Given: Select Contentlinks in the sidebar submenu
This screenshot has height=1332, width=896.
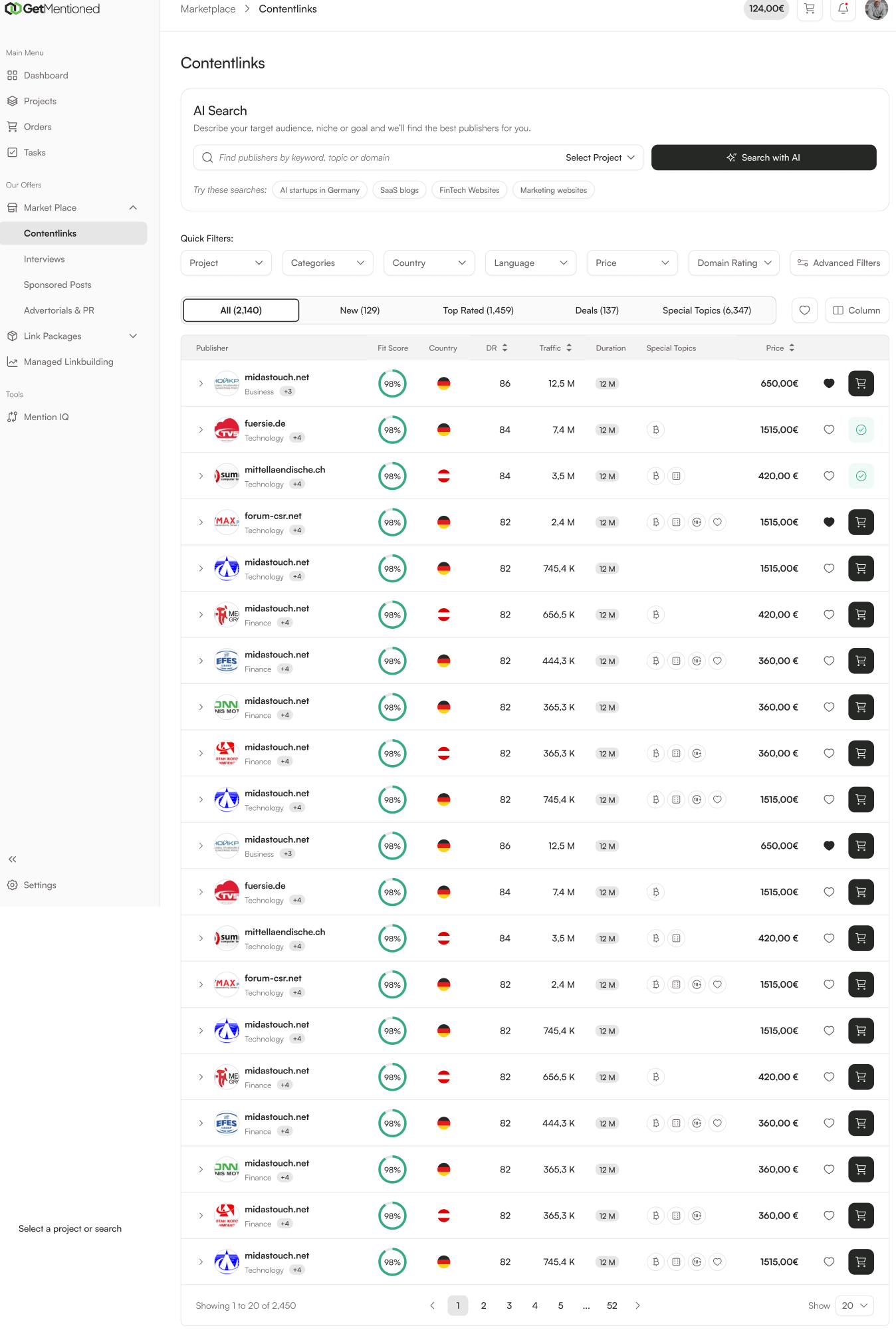Looking at the screenshot, I should [73, 233].
